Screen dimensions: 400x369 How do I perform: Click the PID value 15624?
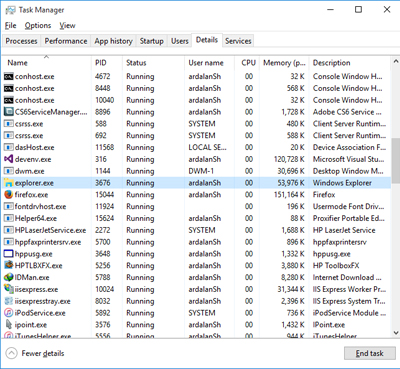tap(105, 218)
